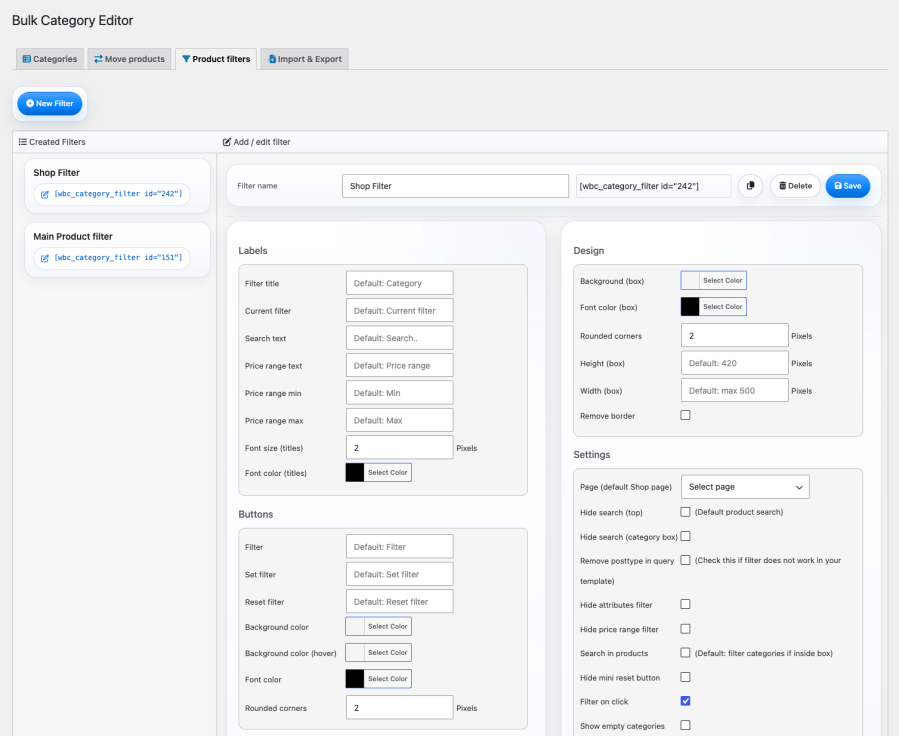Click the Search text label field

coord(400,338)
